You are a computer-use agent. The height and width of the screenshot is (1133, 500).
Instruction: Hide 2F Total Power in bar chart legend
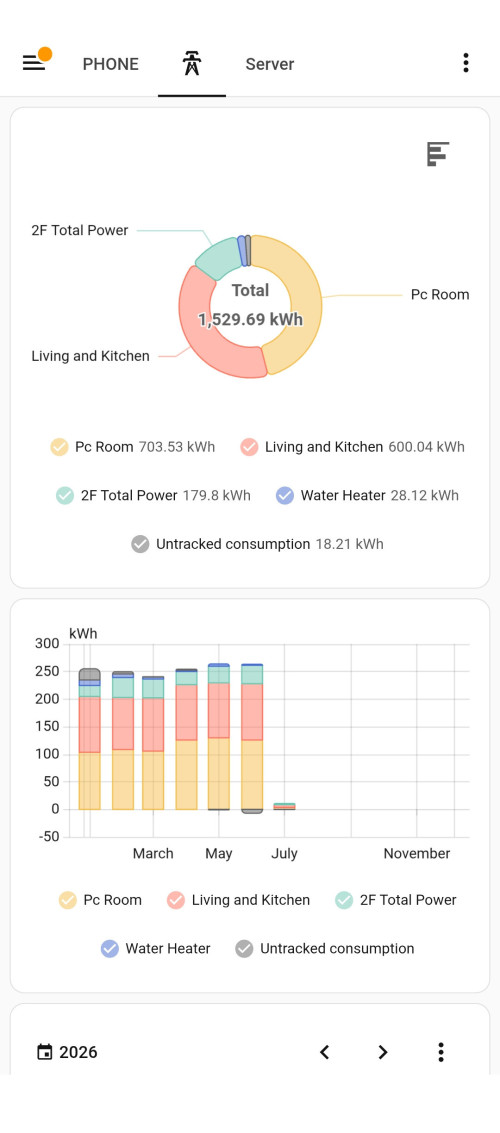396,900
